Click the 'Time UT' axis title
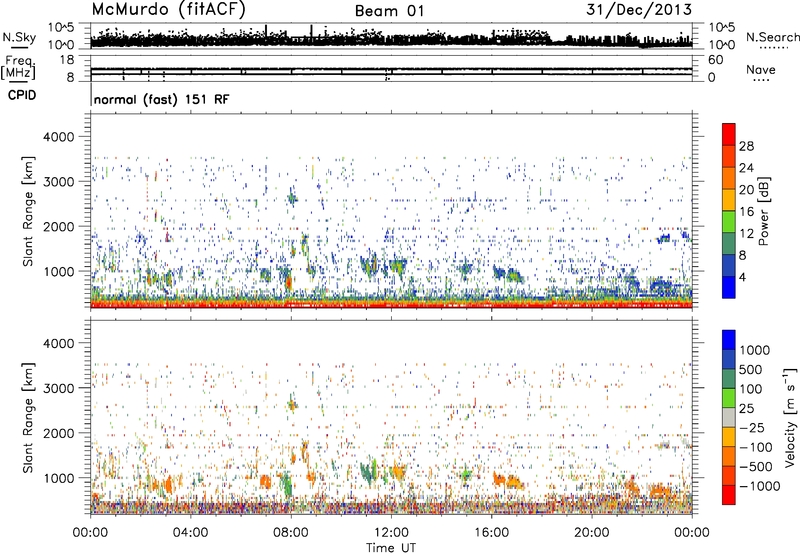 [x=391, y=547]
